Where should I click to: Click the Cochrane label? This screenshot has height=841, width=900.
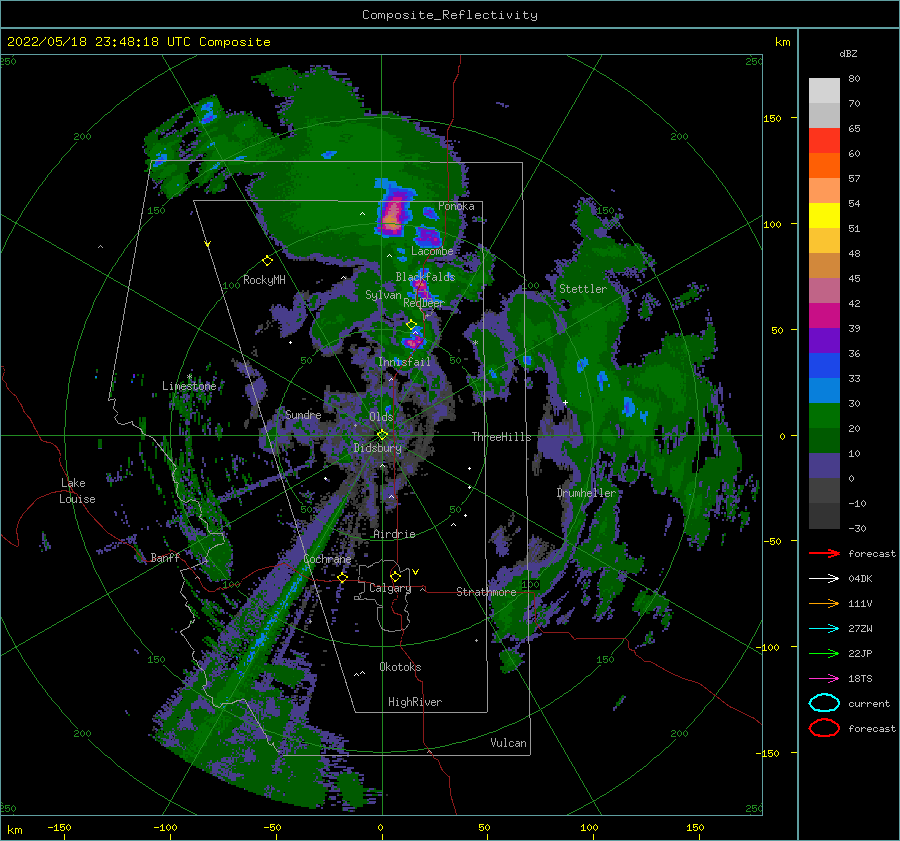pos(327,559)
